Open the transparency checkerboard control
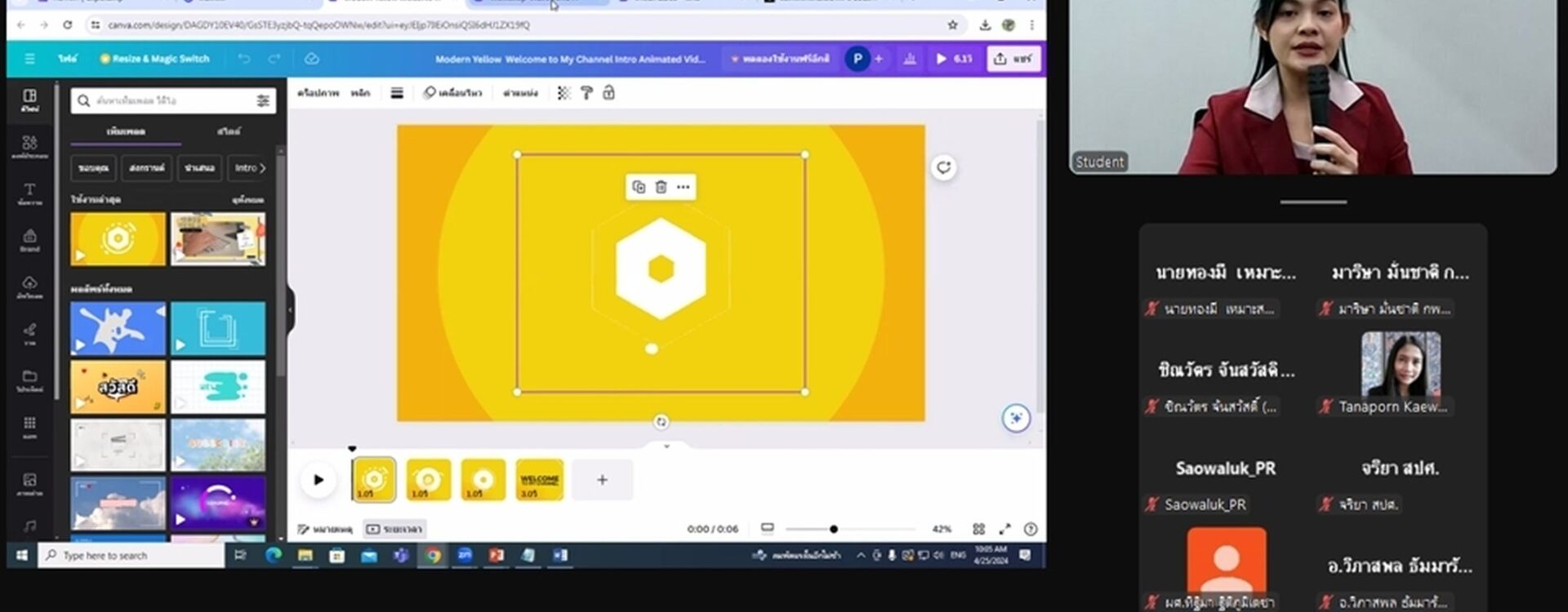 563,94
